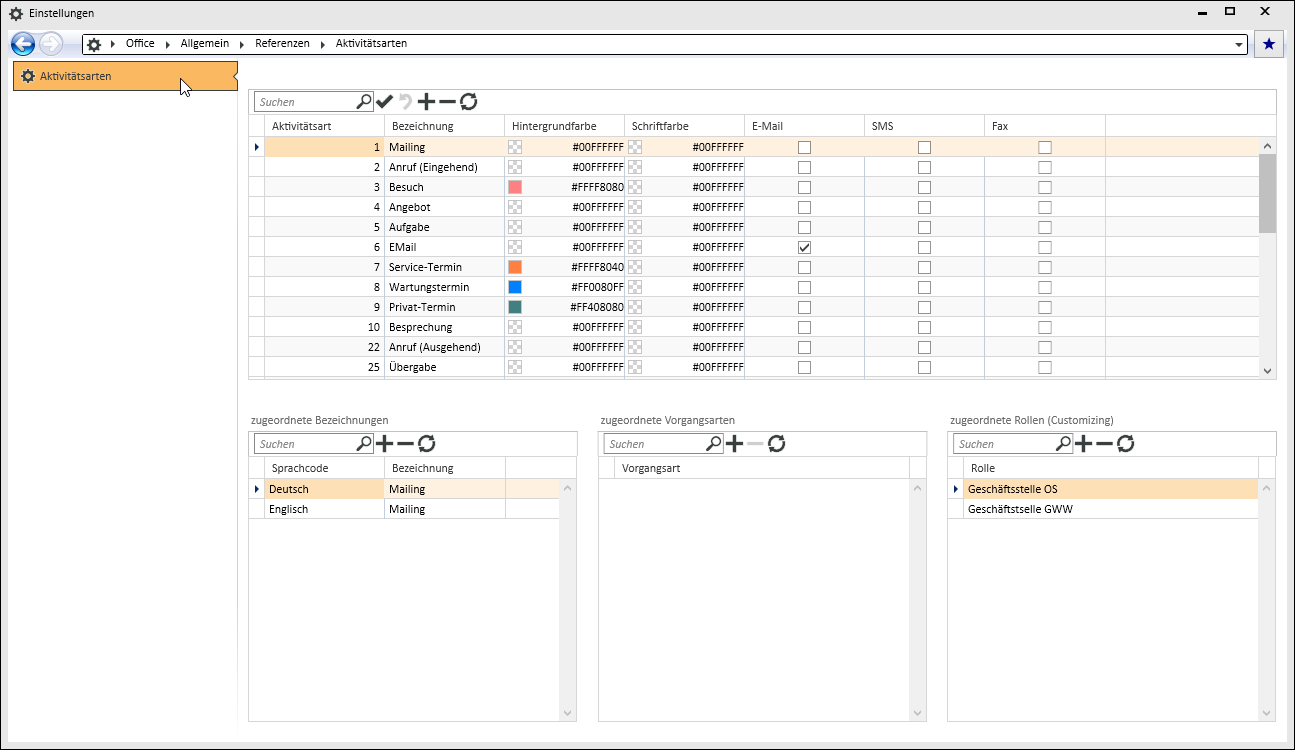Sort by the Aktivitätsart column header

click(x=324, y=126)
